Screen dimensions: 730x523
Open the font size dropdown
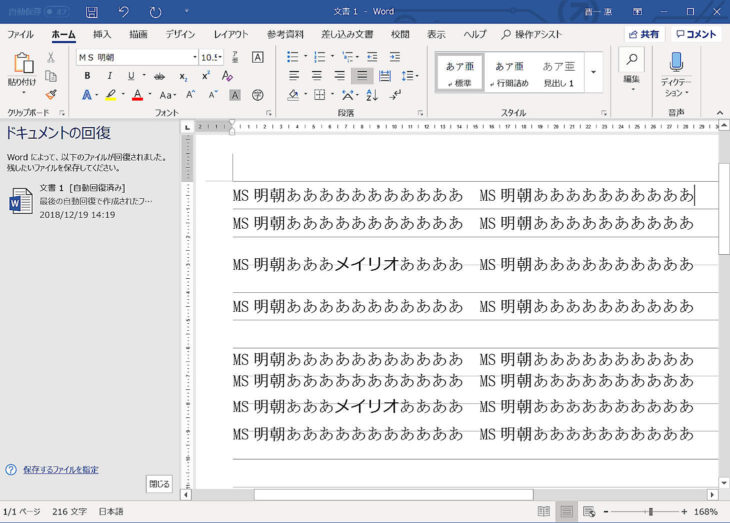[220, 57]
